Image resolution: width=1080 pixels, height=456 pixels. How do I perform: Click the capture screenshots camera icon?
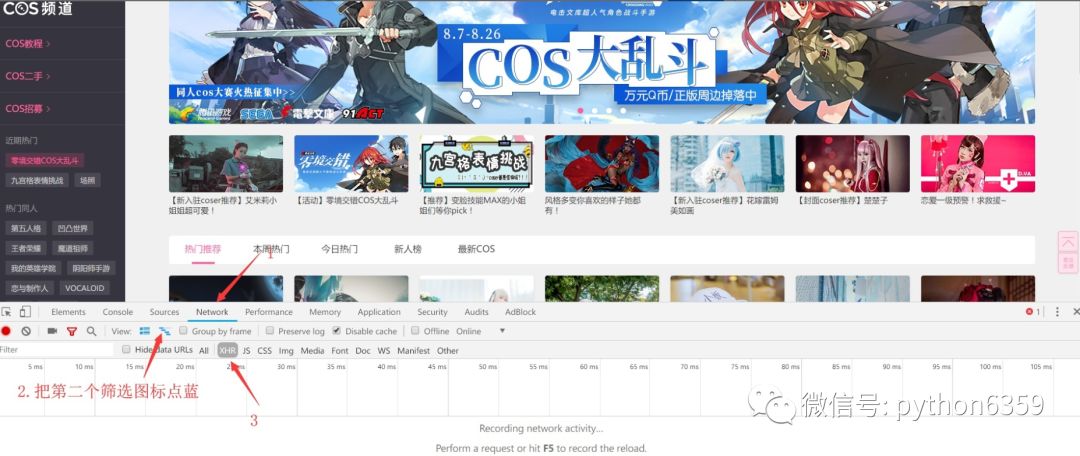[x=52, y=331]
